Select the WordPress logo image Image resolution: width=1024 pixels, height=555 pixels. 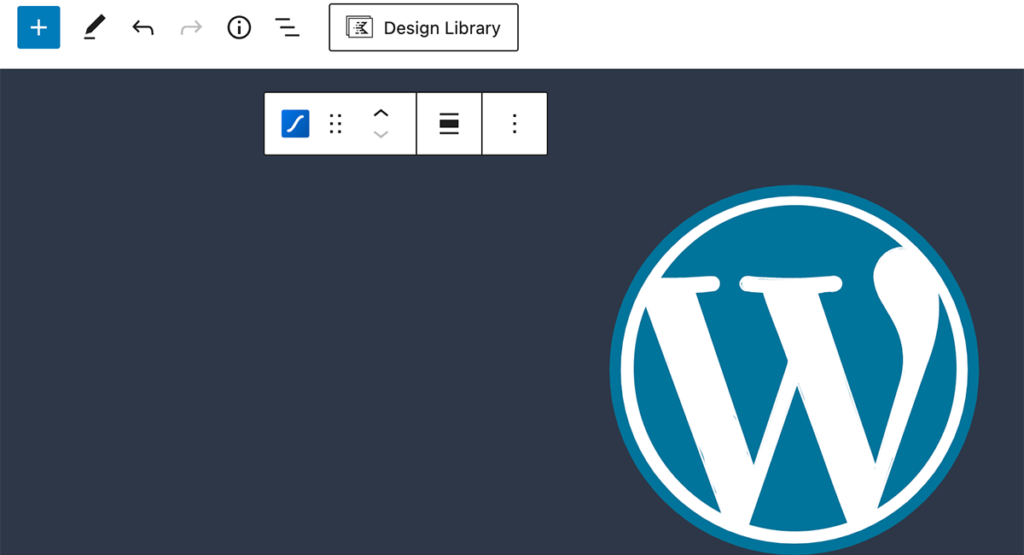[794, 370]
